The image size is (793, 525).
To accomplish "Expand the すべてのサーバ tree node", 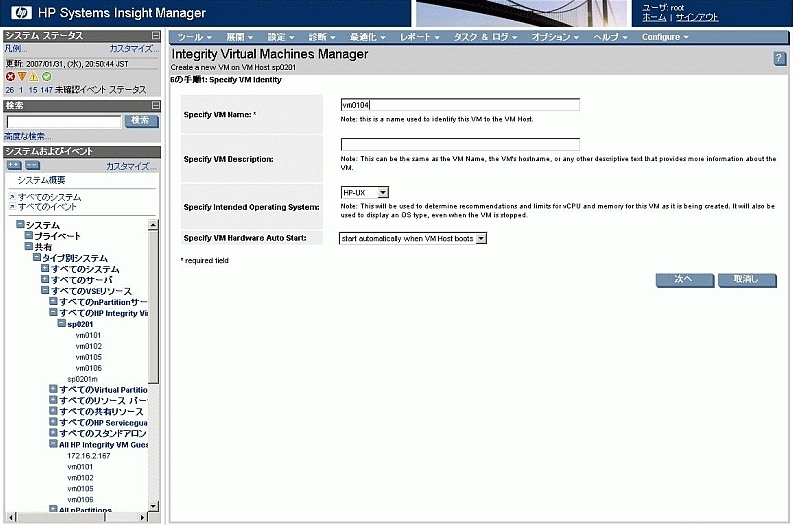I will [x=45, y=279].
